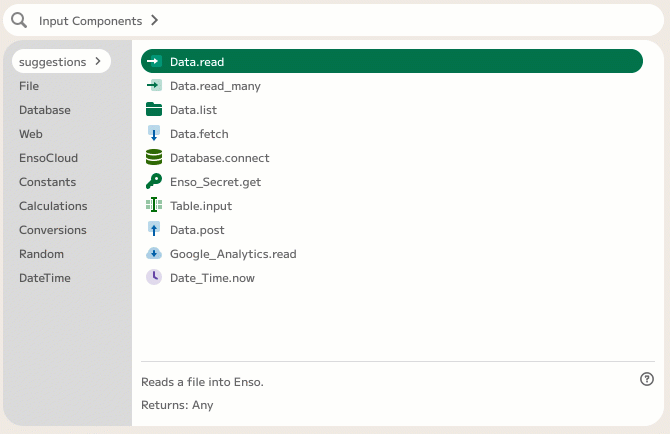Click the Google_Analytics.read cloud icon
Viewport: 670px width, 434px height.
click(154, 253)
